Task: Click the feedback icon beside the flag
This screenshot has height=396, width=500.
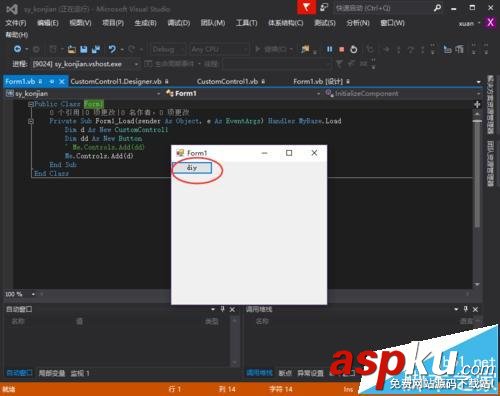Action: coord(324,7)
